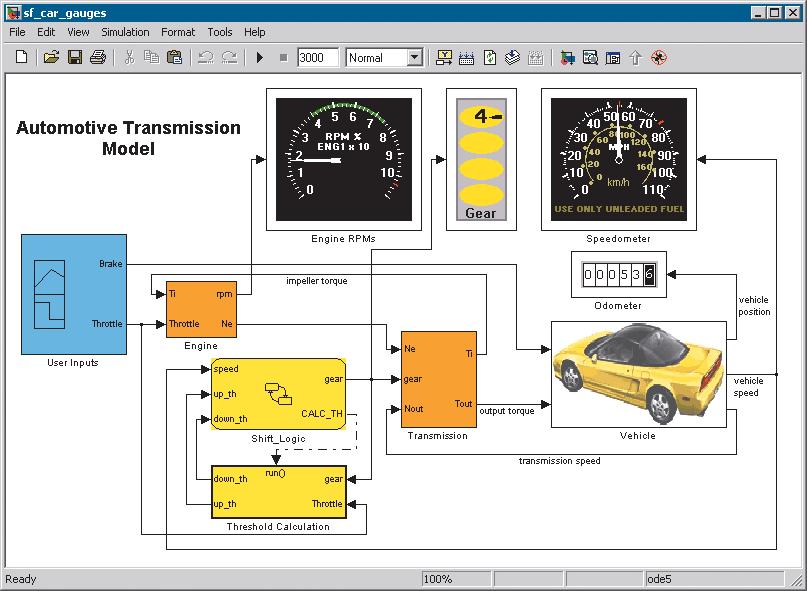Go to parent system with the up arrow
The image size is (807, 591).
(x=636, y=58)
